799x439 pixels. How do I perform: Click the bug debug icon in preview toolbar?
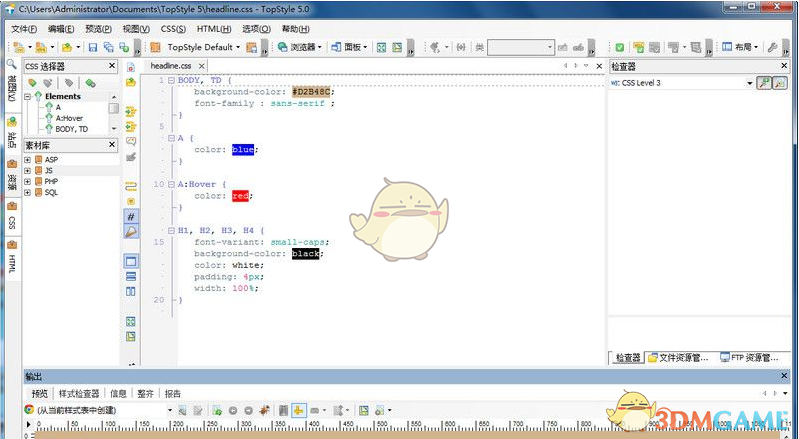264,410
